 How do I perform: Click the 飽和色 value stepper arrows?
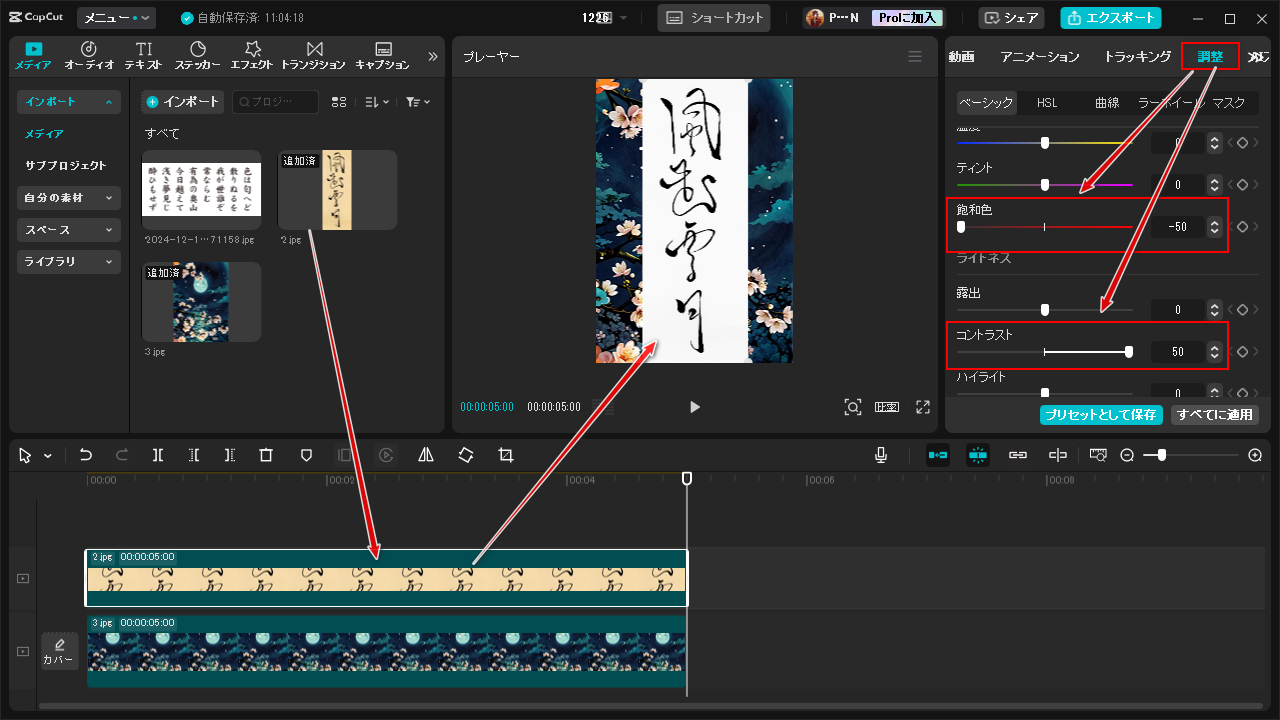[x=1214, y=227]
